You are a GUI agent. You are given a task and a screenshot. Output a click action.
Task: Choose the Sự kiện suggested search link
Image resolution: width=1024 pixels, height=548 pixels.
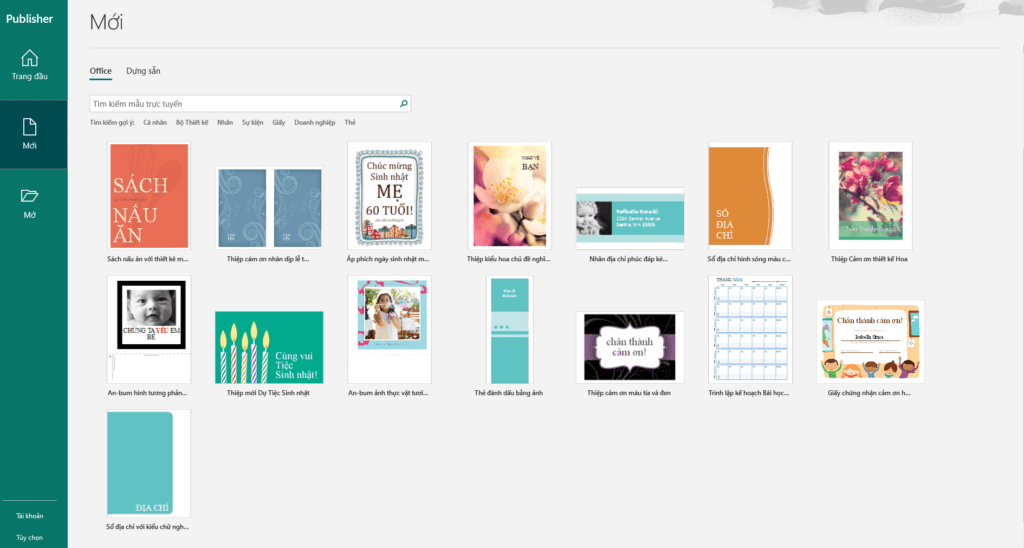coord(252,122)
